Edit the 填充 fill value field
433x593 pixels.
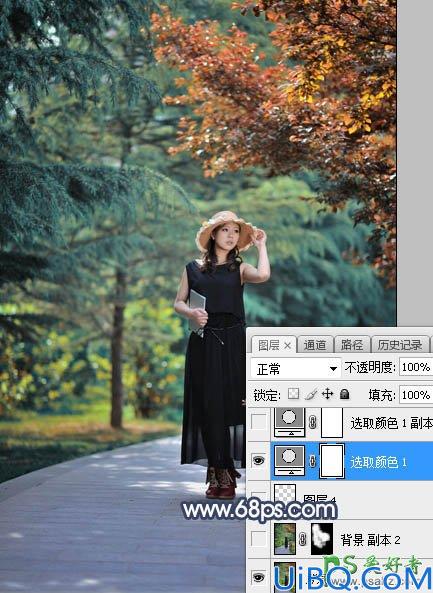[416, 395]
